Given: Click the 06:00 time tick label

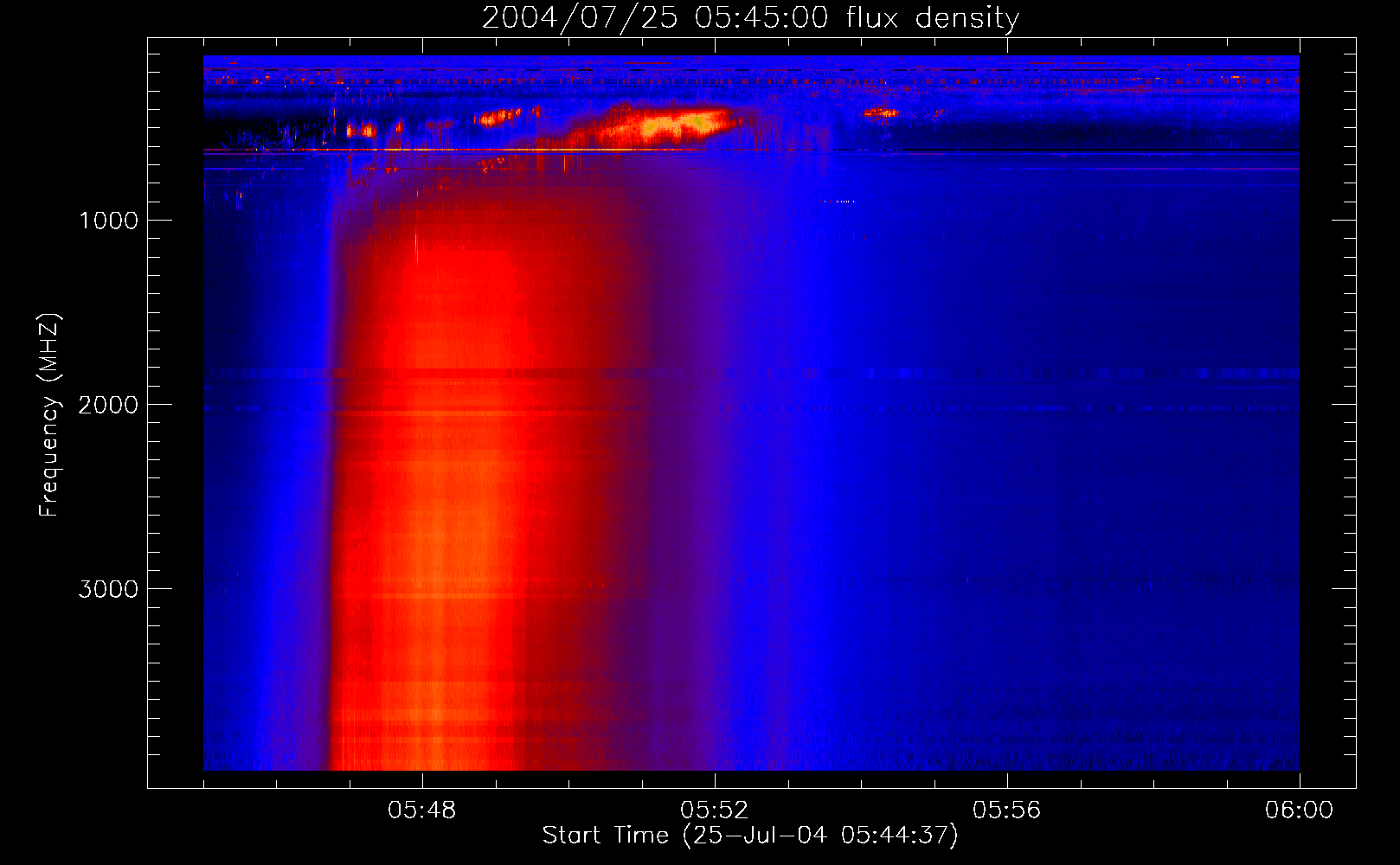Looking at the screenshot, I should [x=1299, y=811].
